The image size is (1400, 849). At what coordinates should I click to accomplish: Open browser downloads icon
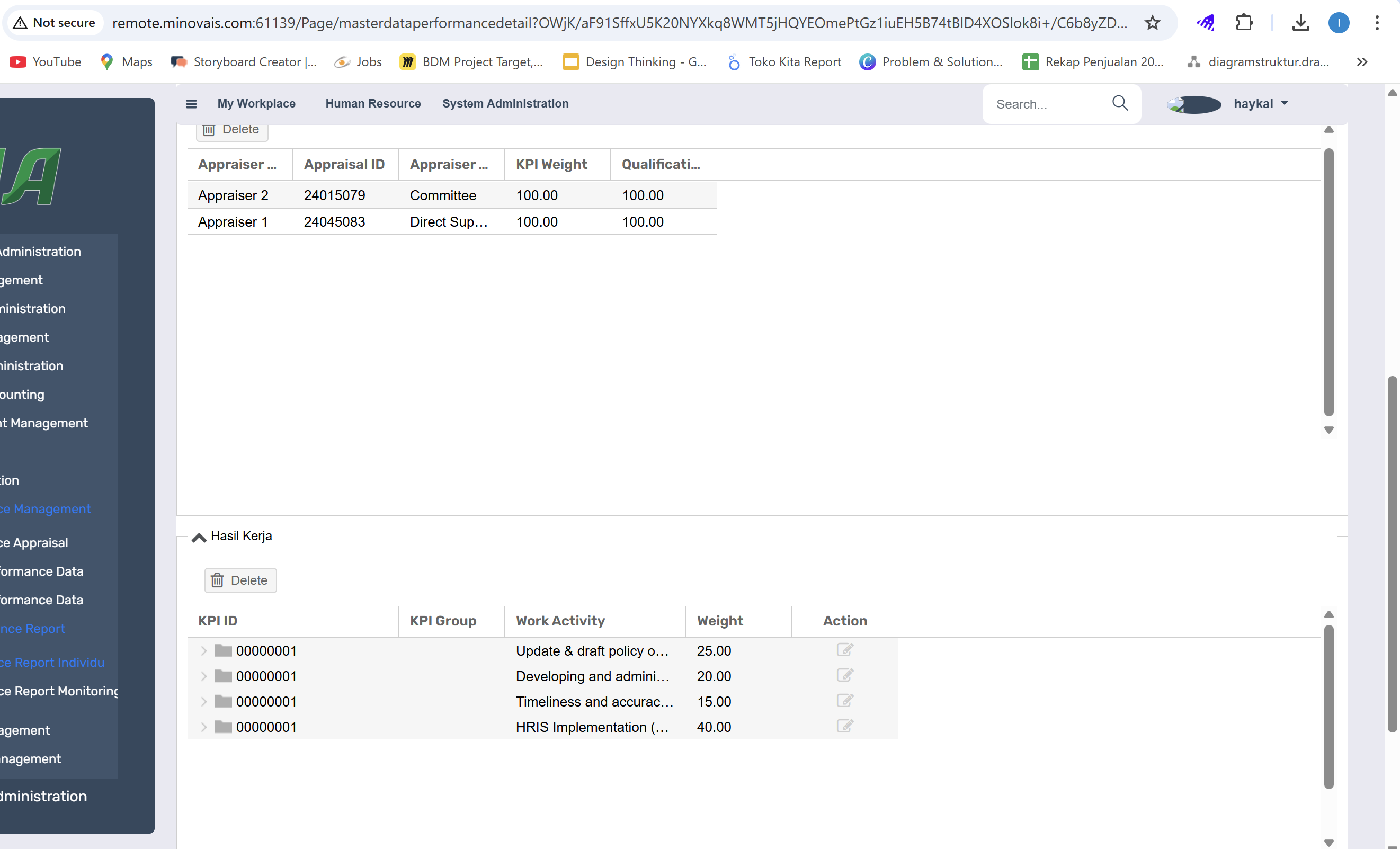(x=1300, y=23)
